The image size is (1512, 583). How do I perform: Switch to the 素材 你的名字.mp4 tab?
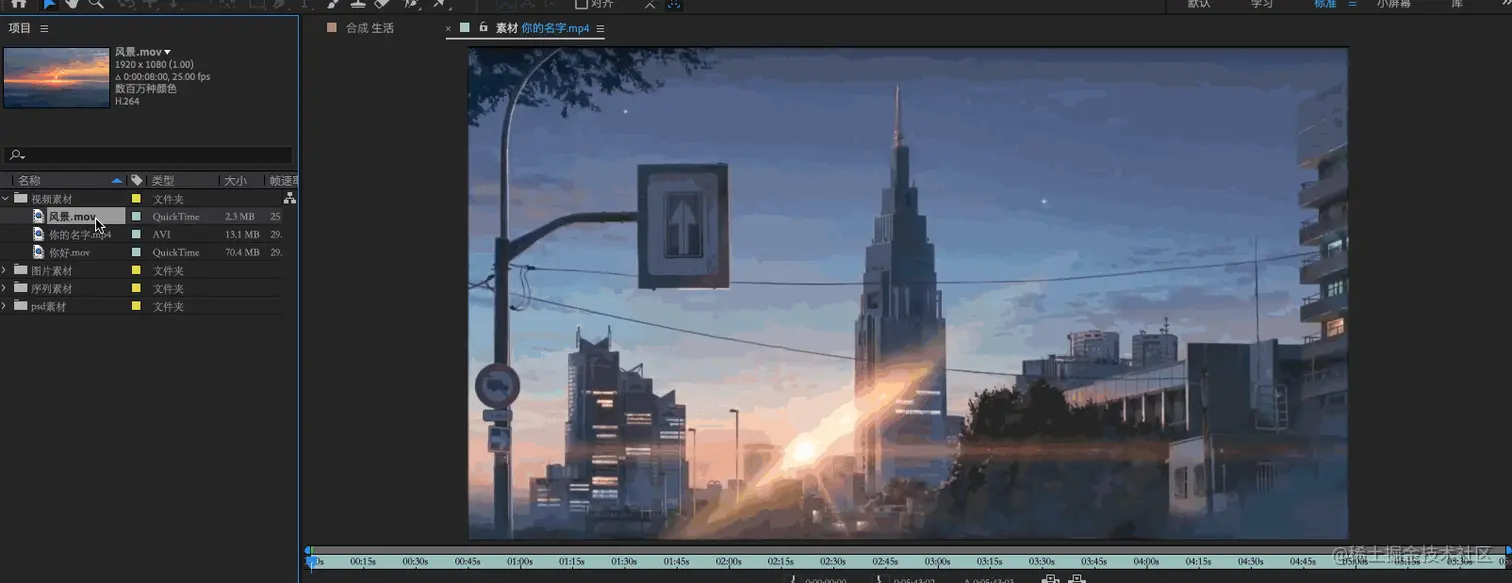(x=543, y=28)
